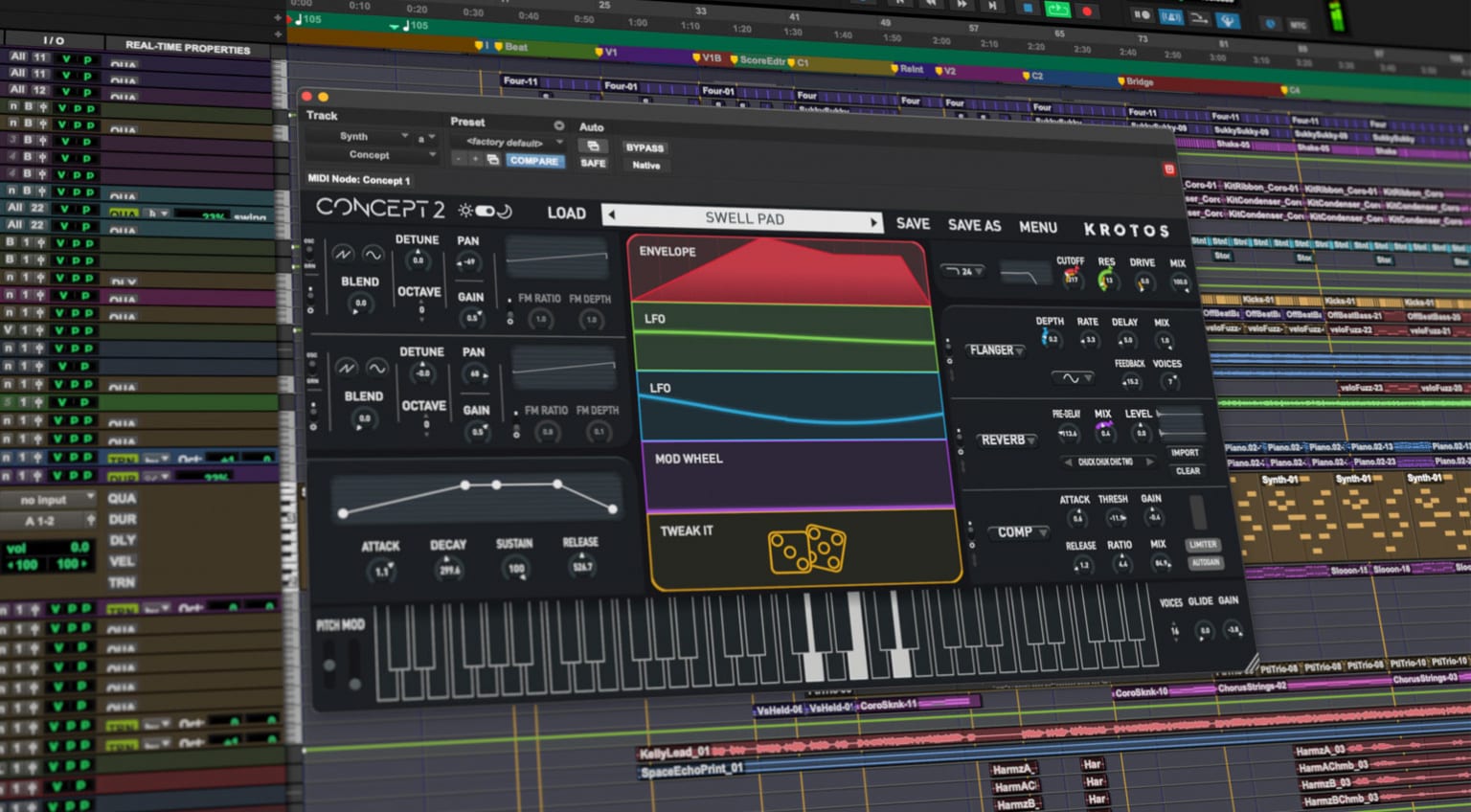Click the reverb Mix knob
1471x812 pixels.
(1105, 433)
